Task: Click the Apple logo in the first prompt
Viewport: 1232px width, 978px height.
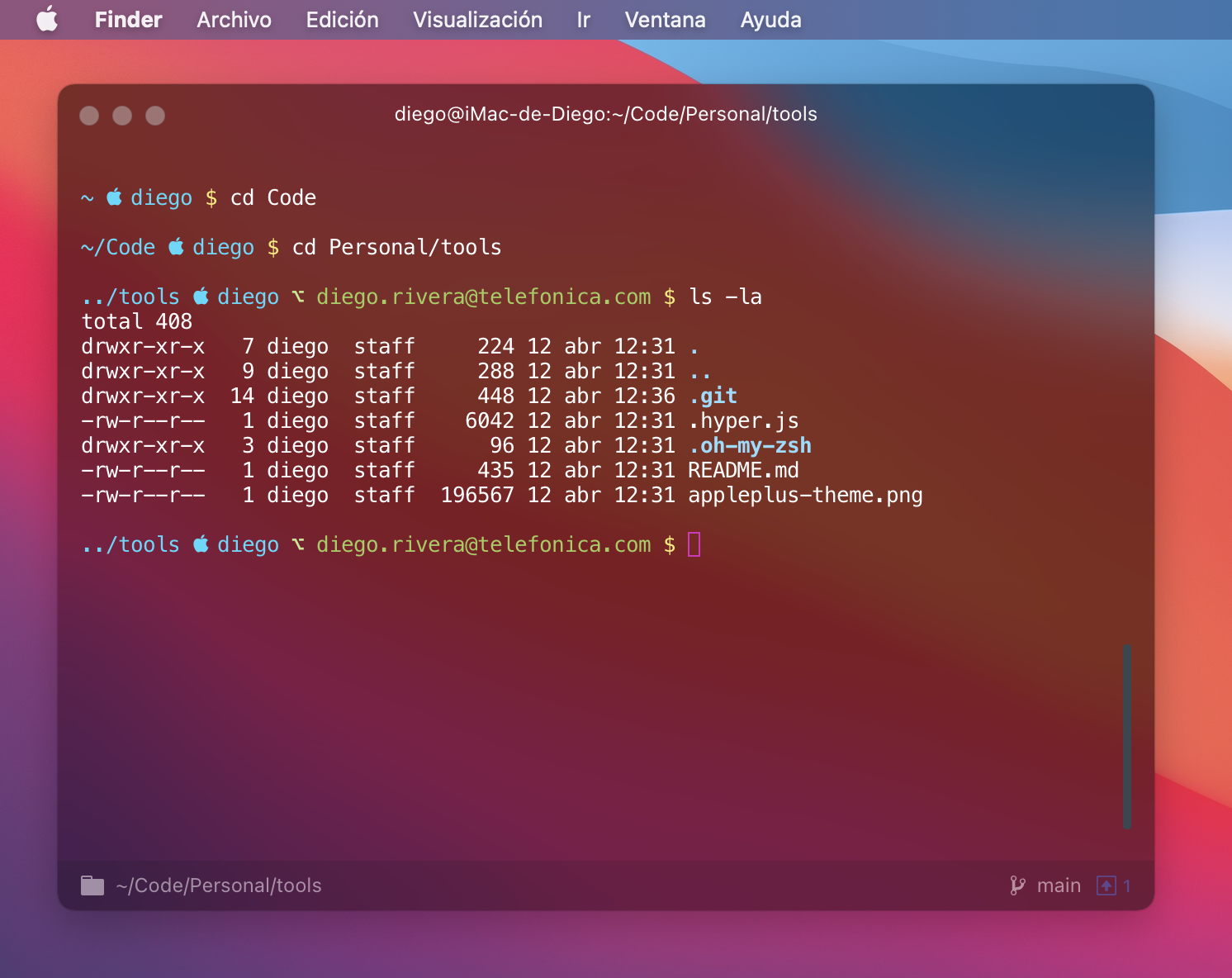Action: coord(114,197)
